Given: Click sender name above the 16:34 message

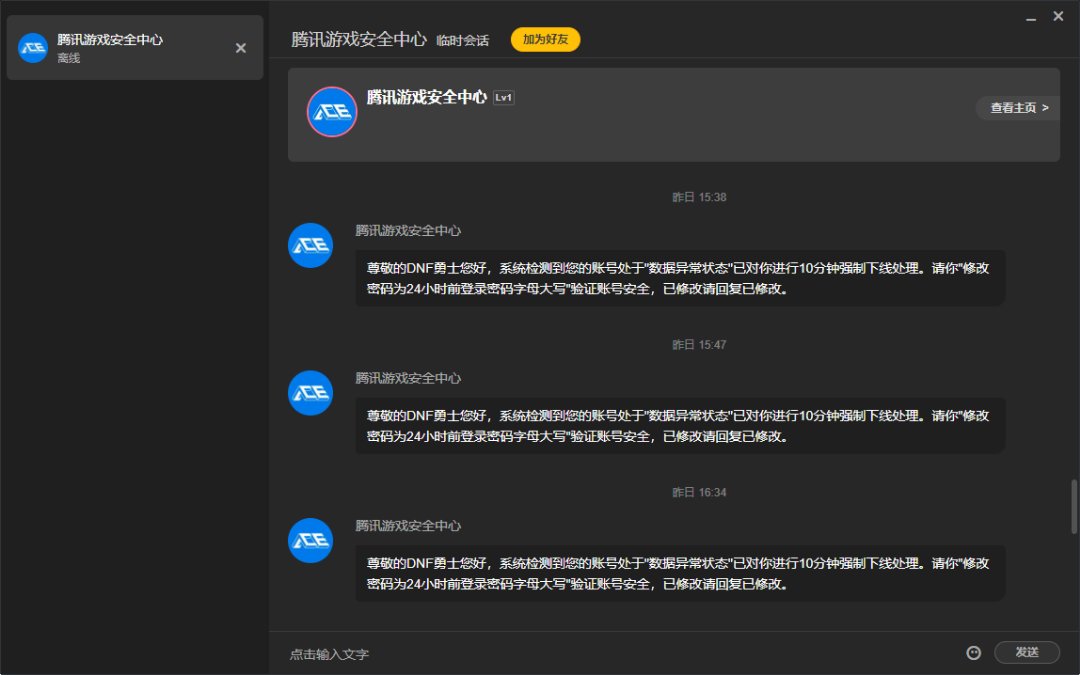Looking at the screenshot, I should click(408, 526).
